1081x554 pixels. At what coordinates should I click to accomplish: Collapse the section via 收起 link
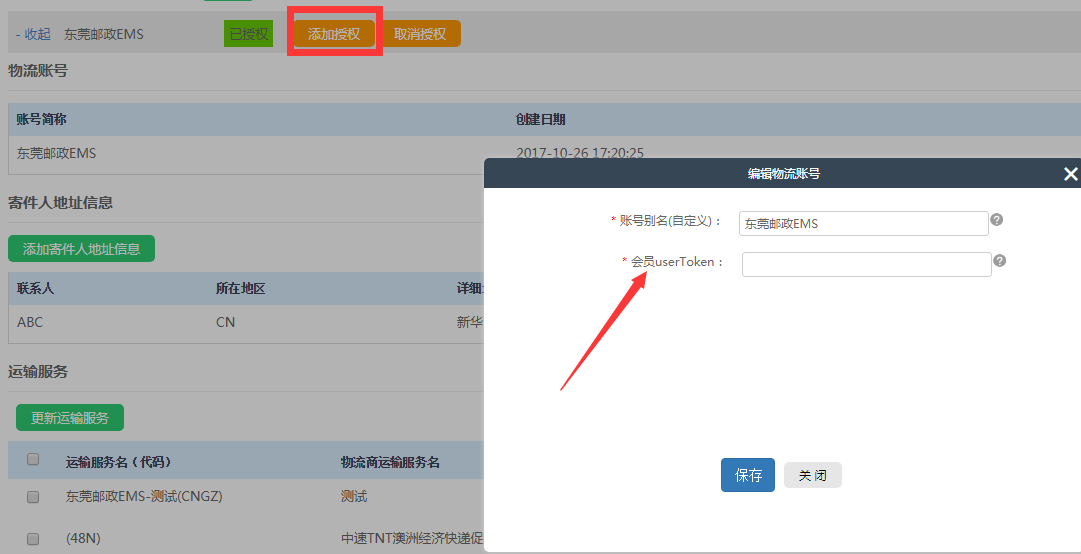33,34
